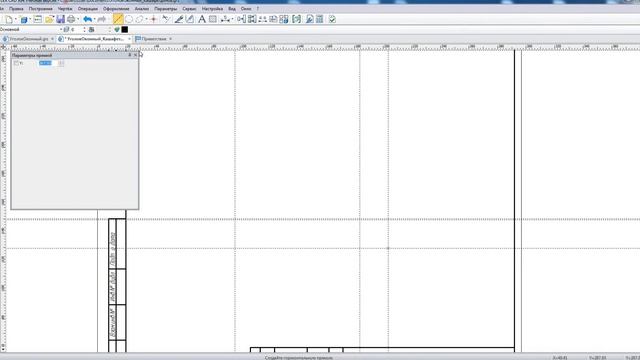Expand the ellipse tool variants dropdown
The width and height of the screenshot is (640, 360).
click(146, 19)
